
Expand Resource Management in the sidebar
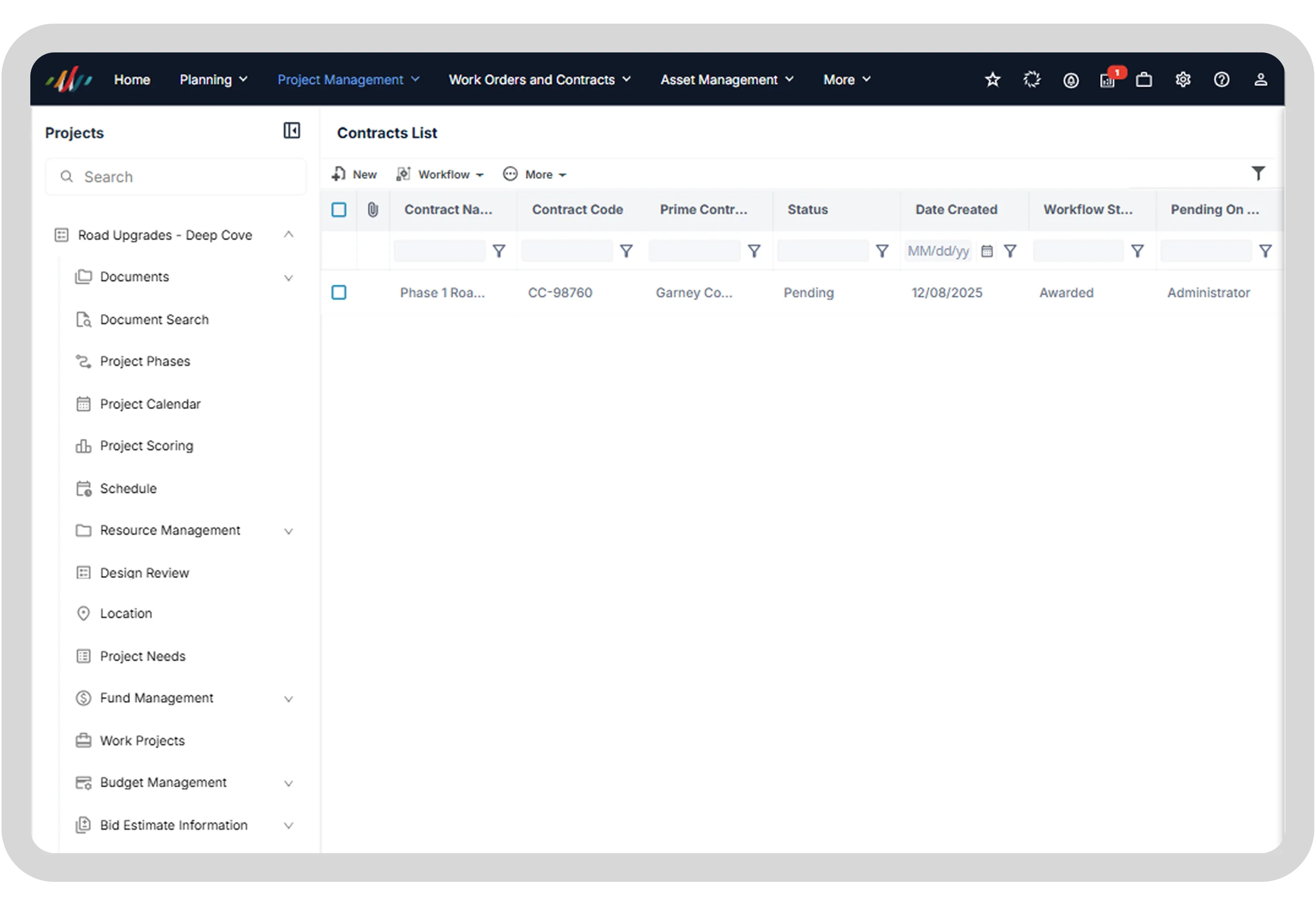pos(288,531)
